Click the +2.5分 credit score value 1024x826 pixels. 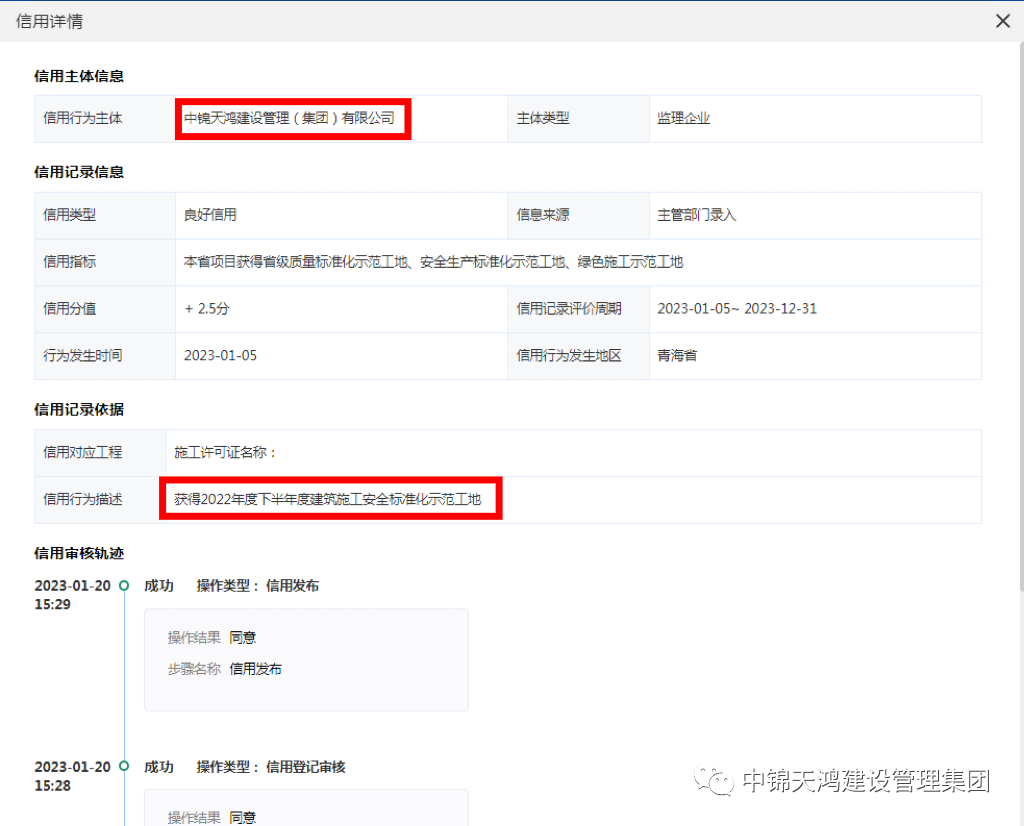(207, 309)
